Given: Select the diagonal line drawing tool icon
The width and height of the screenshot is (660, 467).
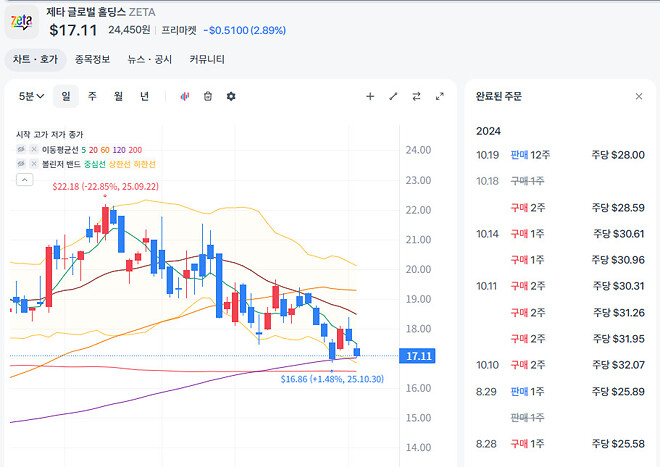Looking at the screenshot, I should tap(393, 96).
